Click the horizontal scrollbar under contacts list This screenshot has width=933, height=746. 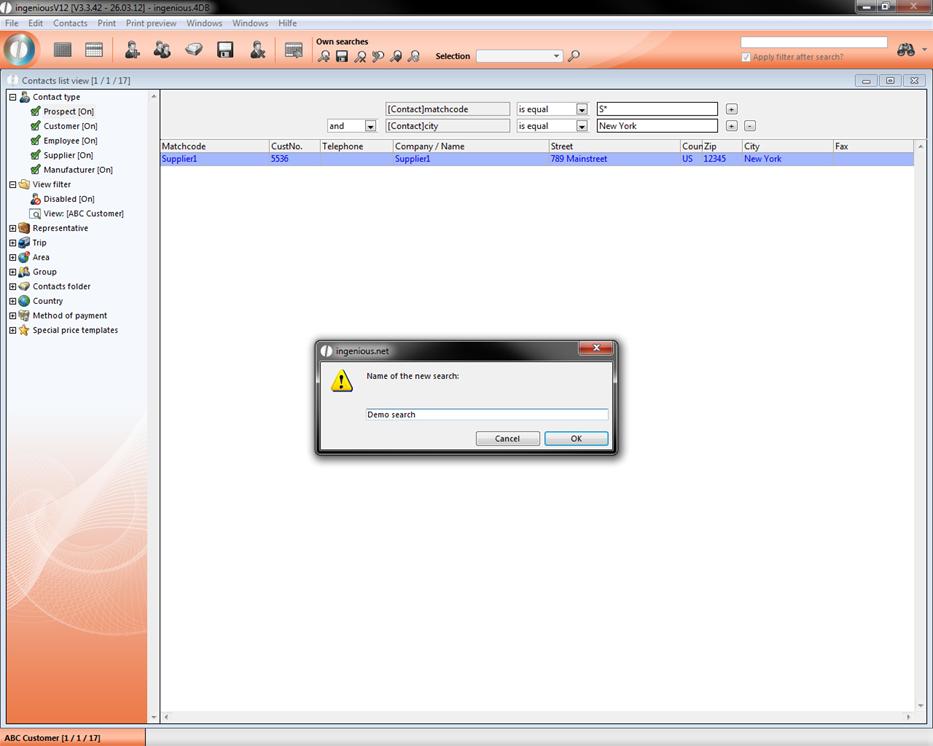(x=537, y=717)
